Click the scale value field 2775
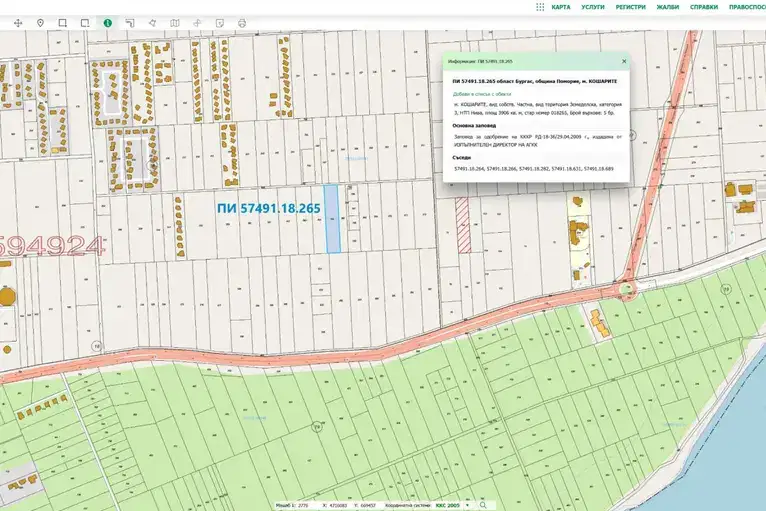 303,505
